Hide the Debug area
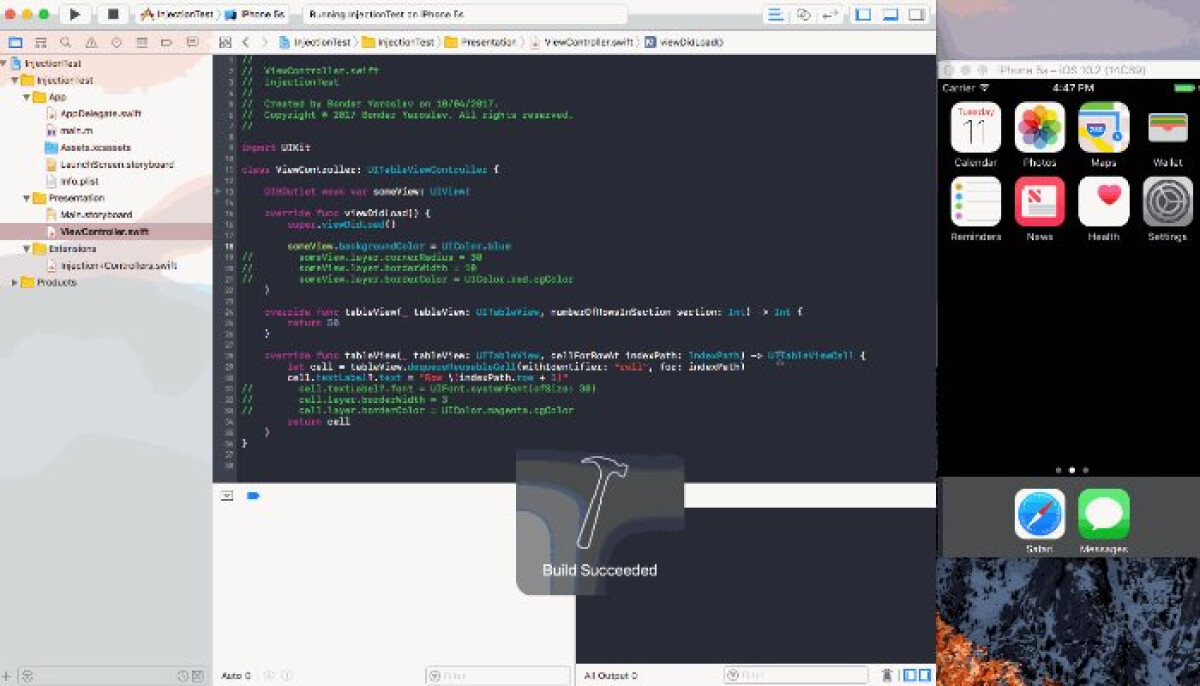Viewport: 1200px width, 686px height. (889, 14)
